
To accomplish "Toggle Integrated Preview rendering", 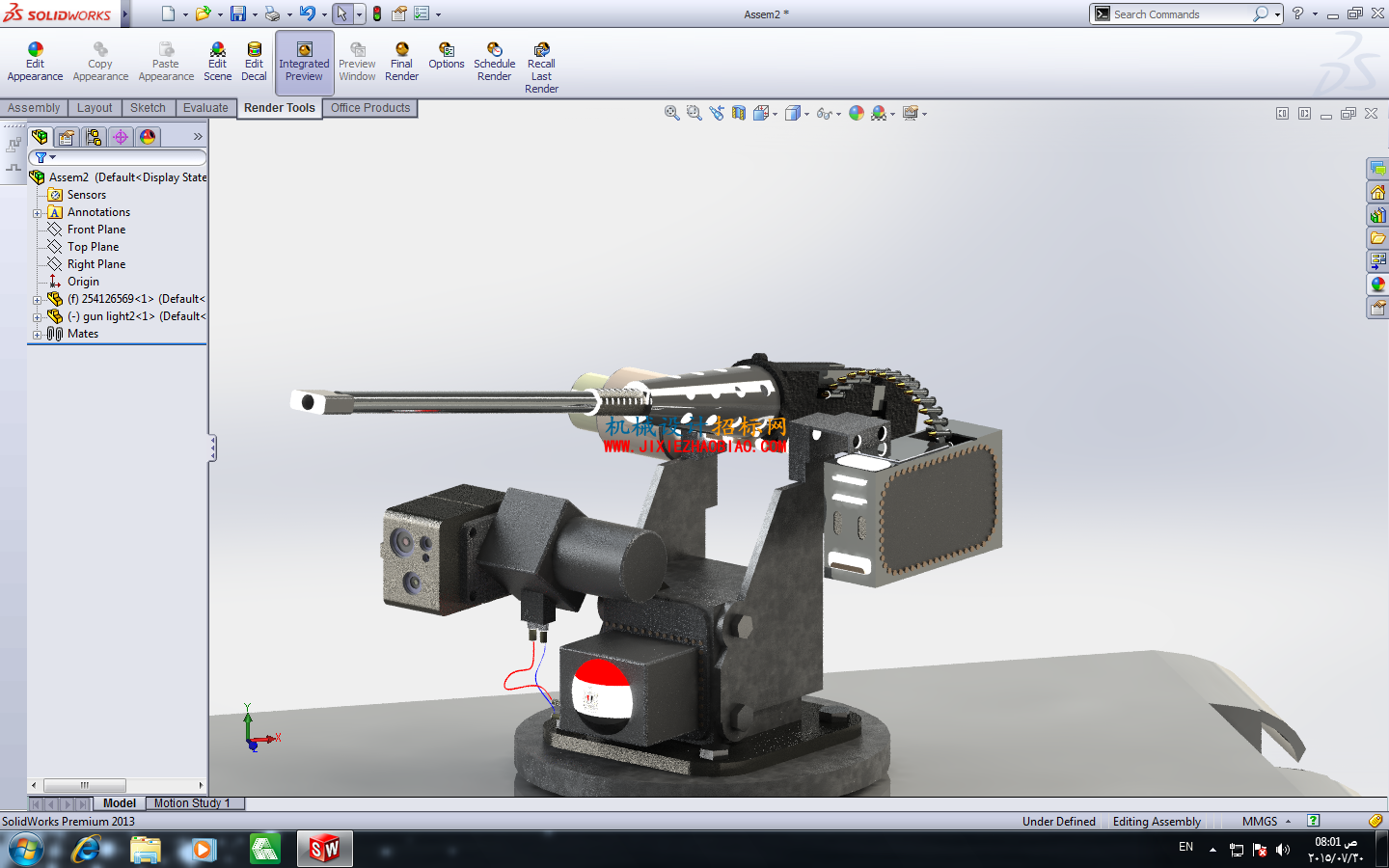I will (304, 62).
